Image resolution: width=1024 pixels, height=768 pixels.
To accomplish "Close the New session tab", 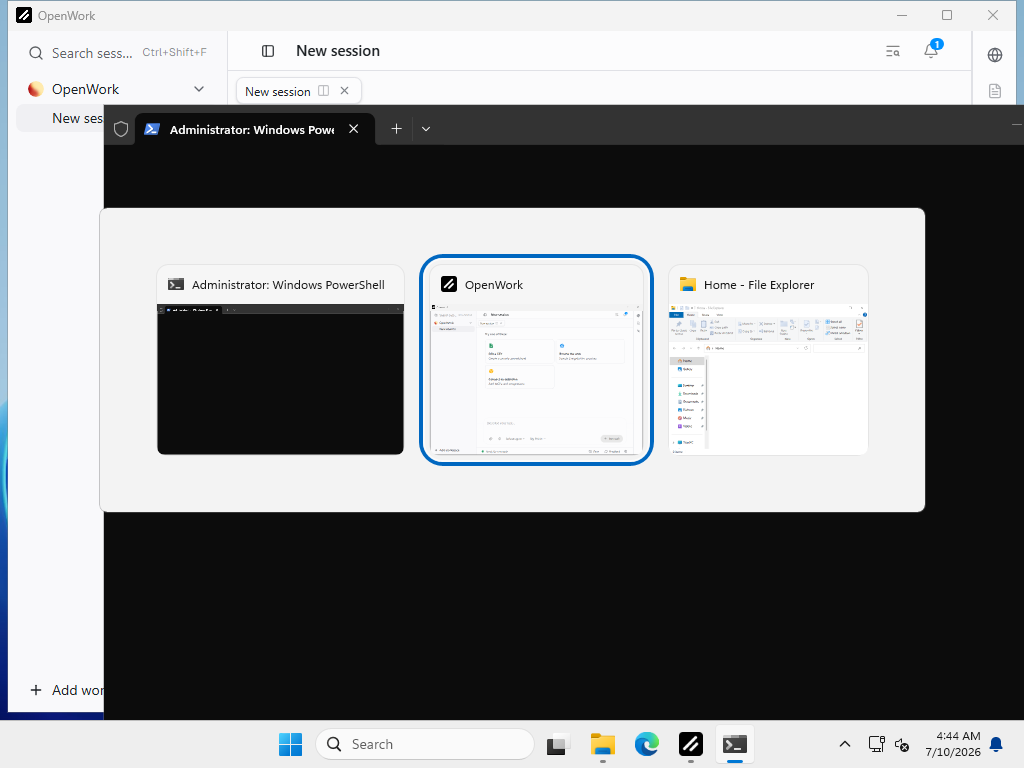I will [x=345, y=91].
